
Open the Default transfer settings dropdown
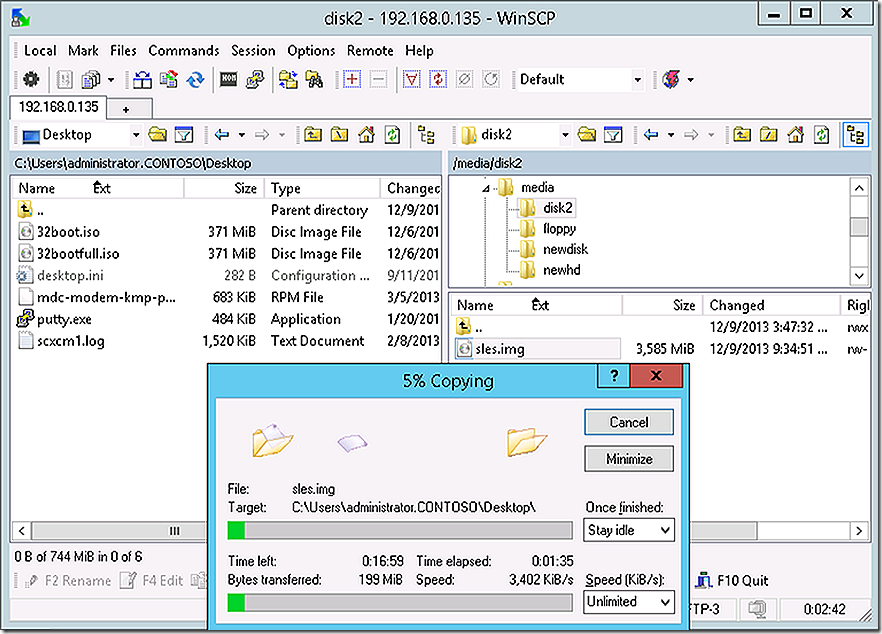(637, 79)
